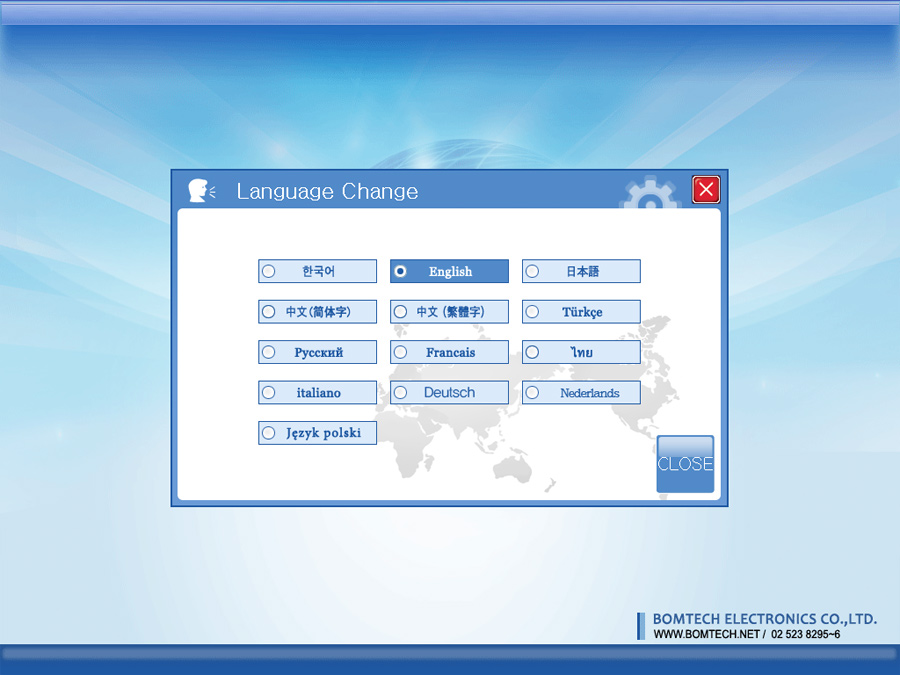Set language to italiano
The image size is (900, 675).
point(317,393)
